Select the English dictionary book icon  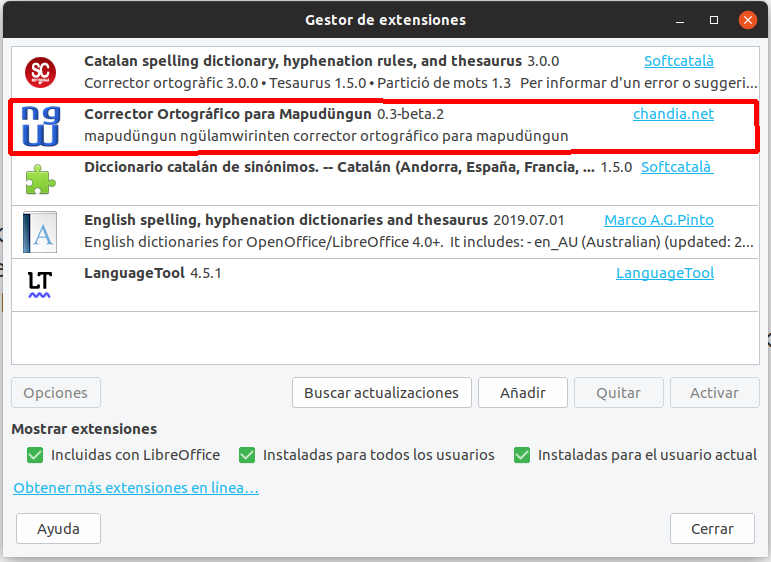(40, 232)
